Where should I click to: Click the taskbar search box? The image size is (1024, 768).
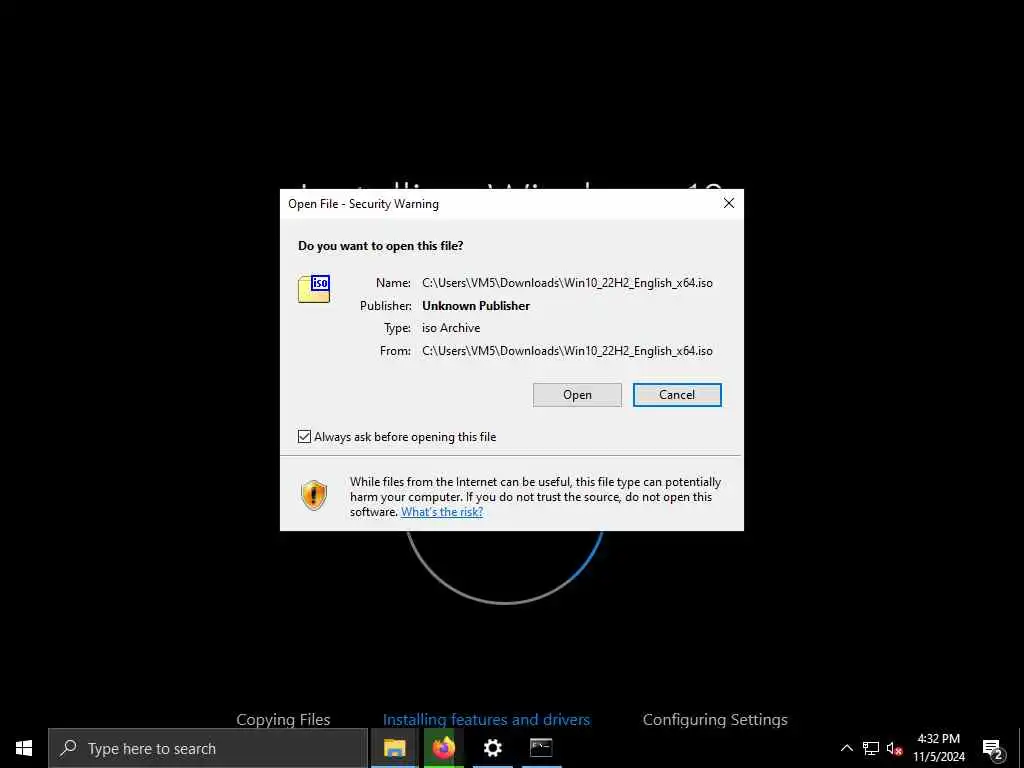(208, 748)
